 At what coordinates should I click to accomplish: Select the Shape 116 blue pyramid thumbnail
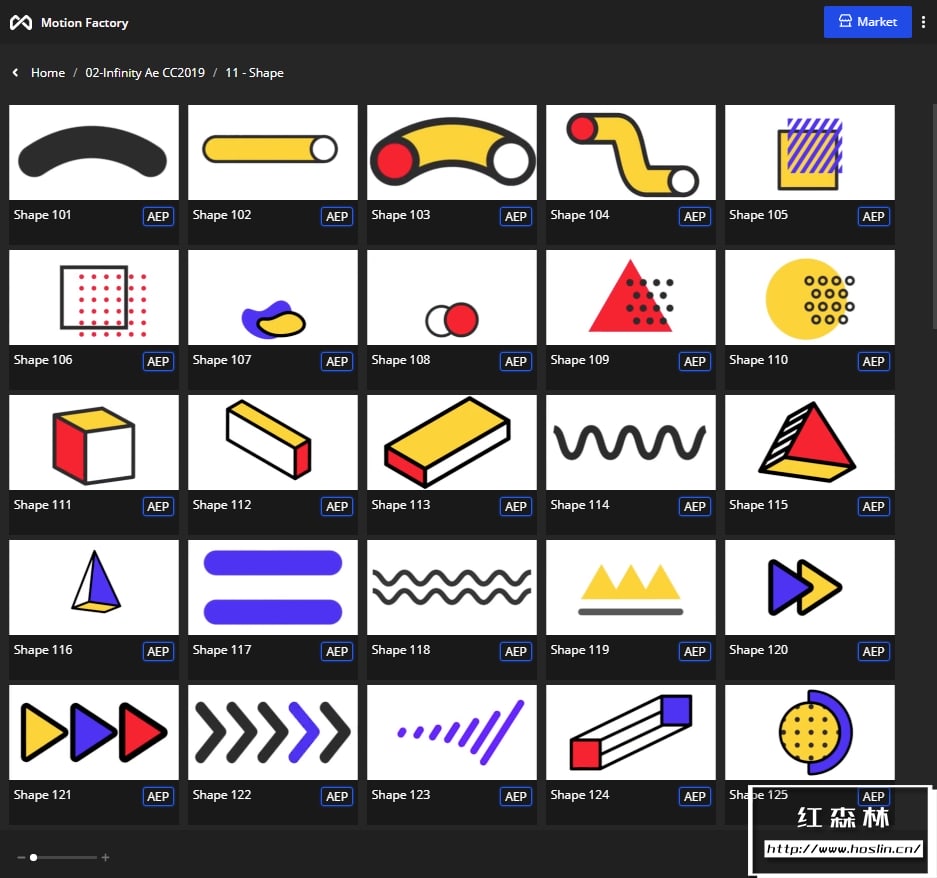94,588
